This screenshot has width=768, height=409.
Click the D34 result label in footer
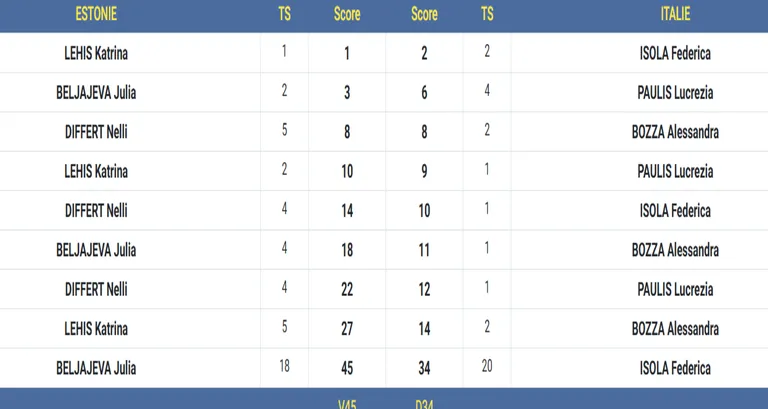tap(424, 404)
